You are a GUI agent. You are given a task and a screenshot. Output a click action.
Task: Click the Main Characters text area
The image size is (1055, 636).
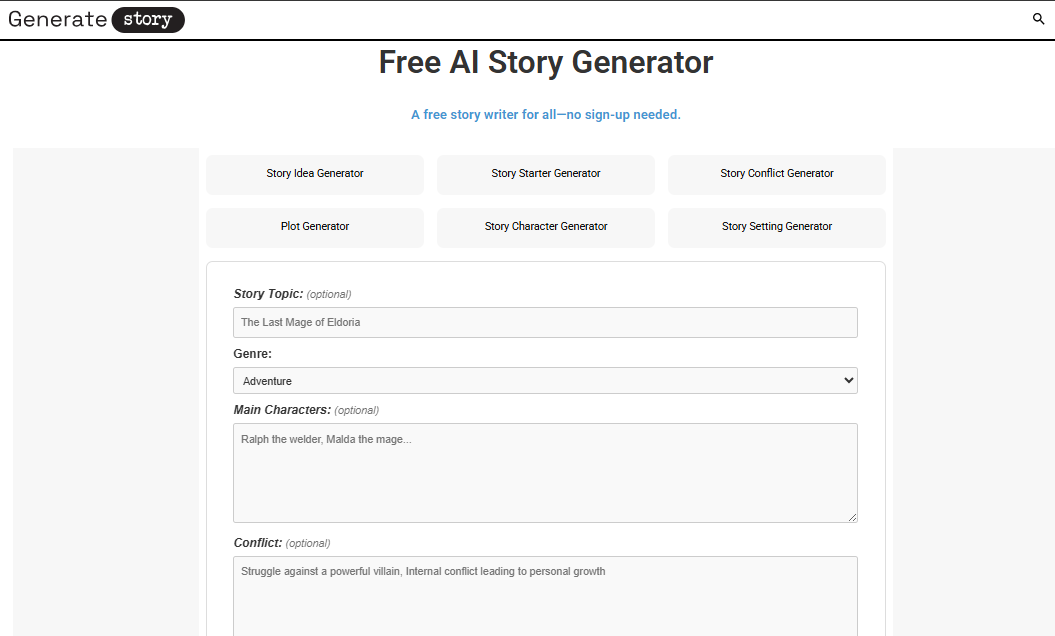tap(545, 472)
